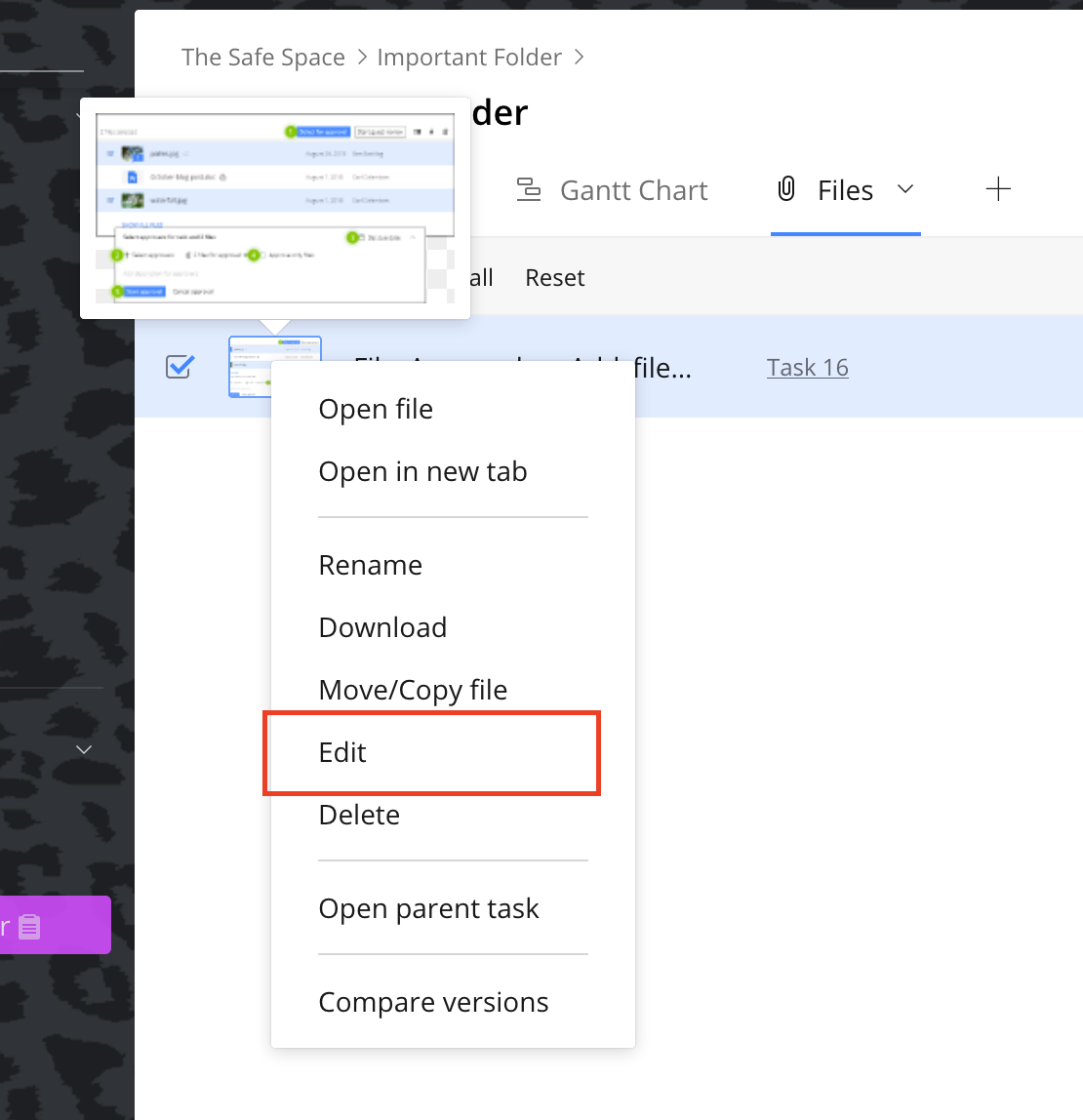
Task: Click chevron after Important Folder breadcrumb
Action: [580, 58]
